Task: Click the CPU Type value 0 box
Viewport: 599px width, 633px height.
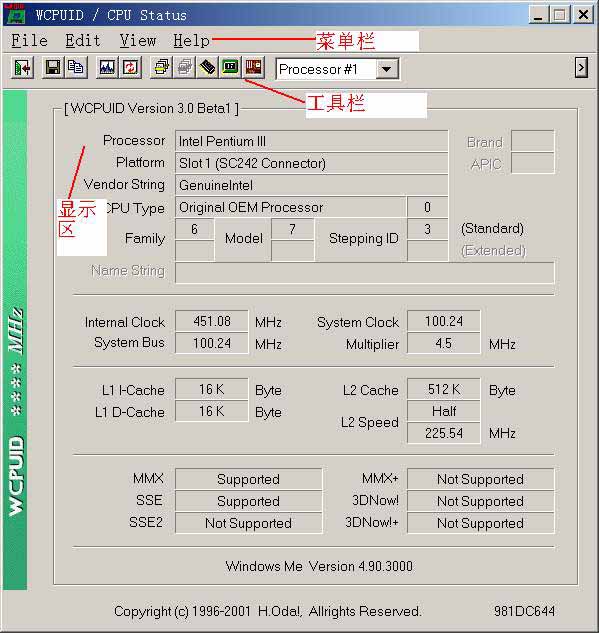Action: coord(427,208)
